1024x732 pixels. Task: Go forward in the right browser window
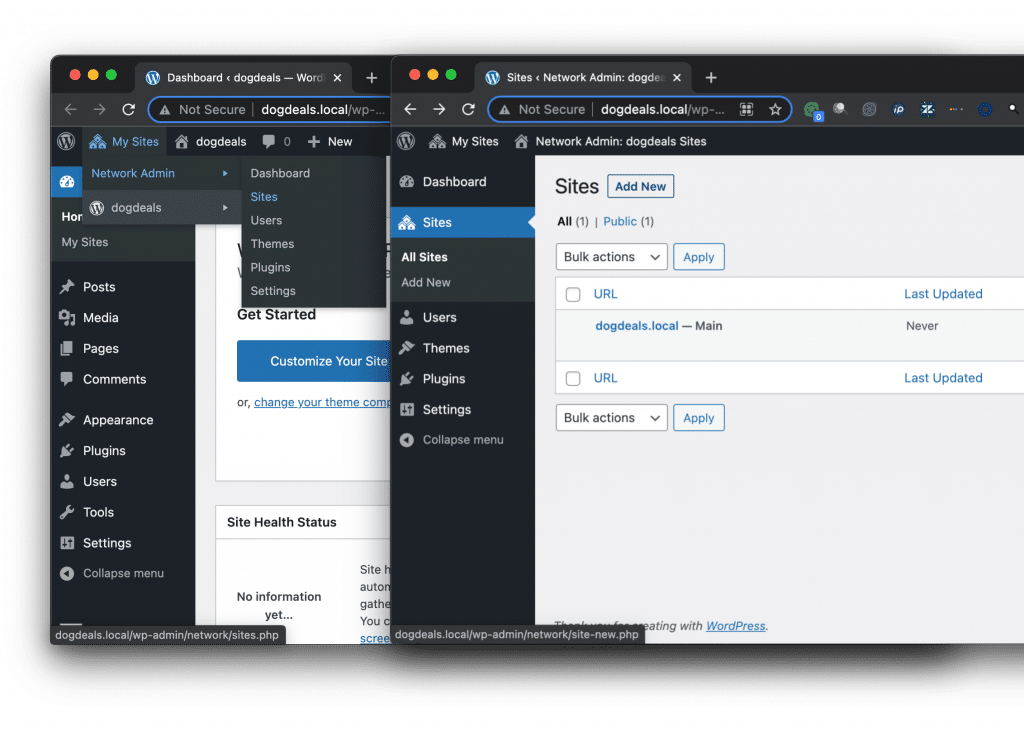click(439, 110)
